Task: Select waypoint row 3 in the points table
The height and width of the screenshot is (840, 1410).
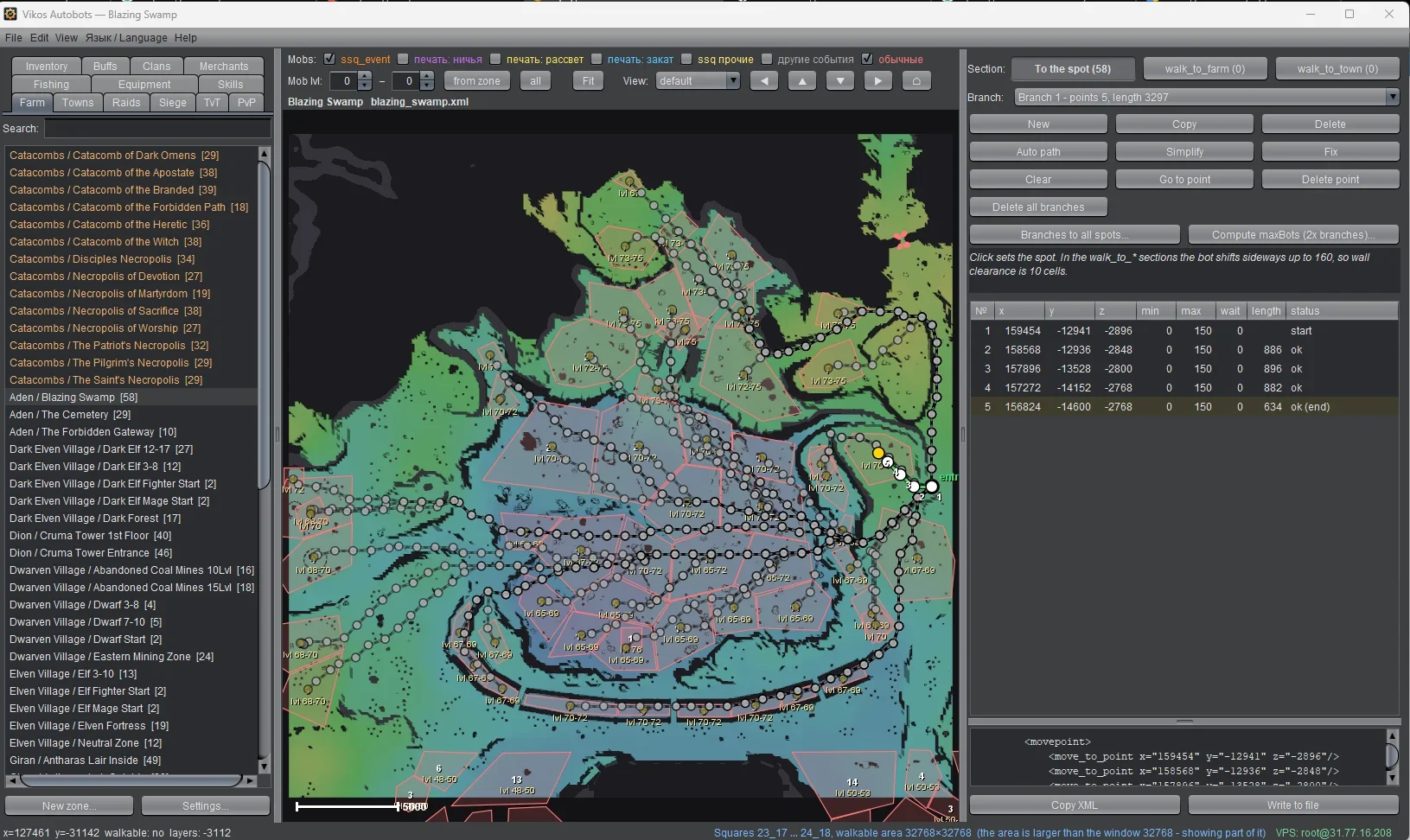Action: click(1184, 369)
